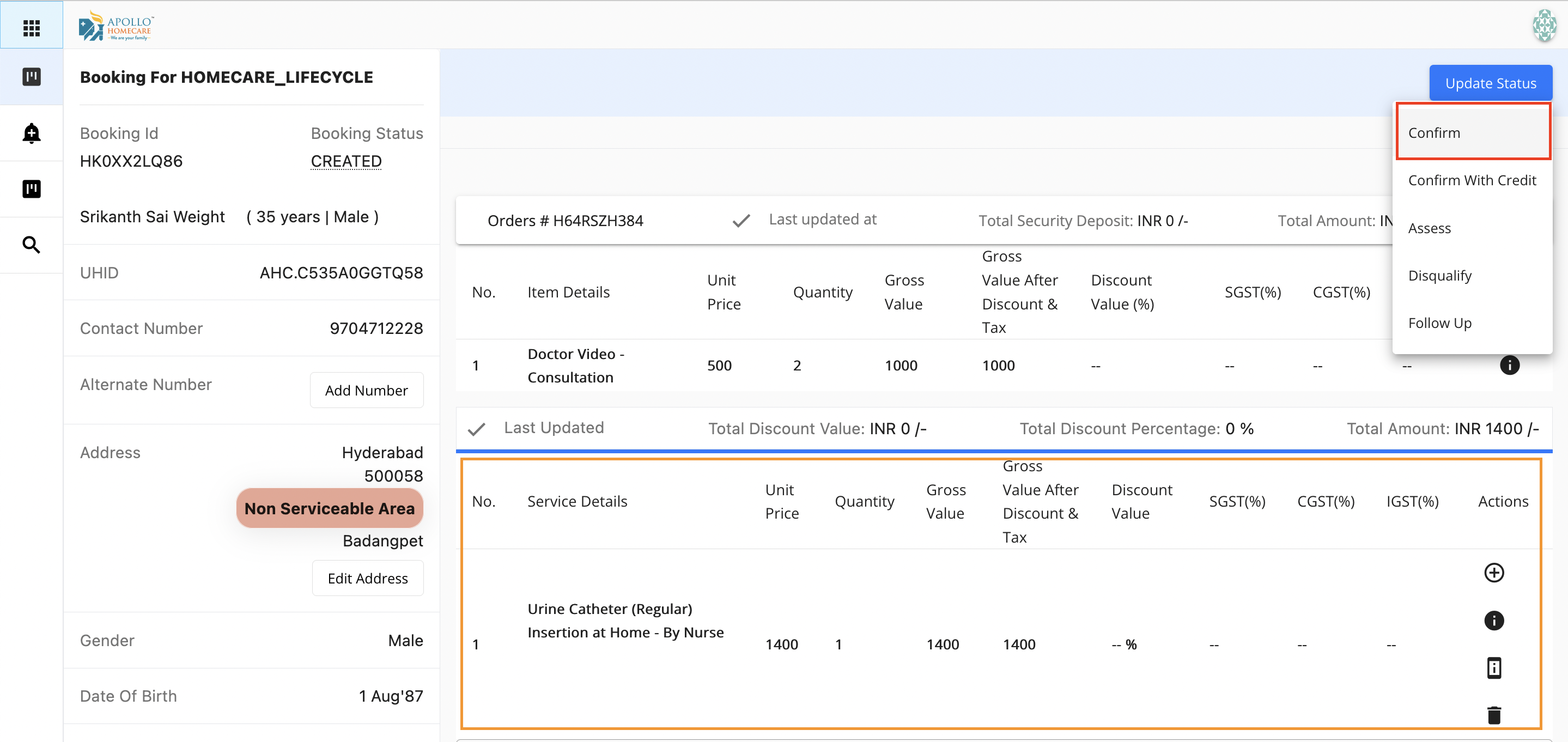Open the add-notification bell icon
Image resolution: width=1568 pixels, height=742 pixels.
31,133
